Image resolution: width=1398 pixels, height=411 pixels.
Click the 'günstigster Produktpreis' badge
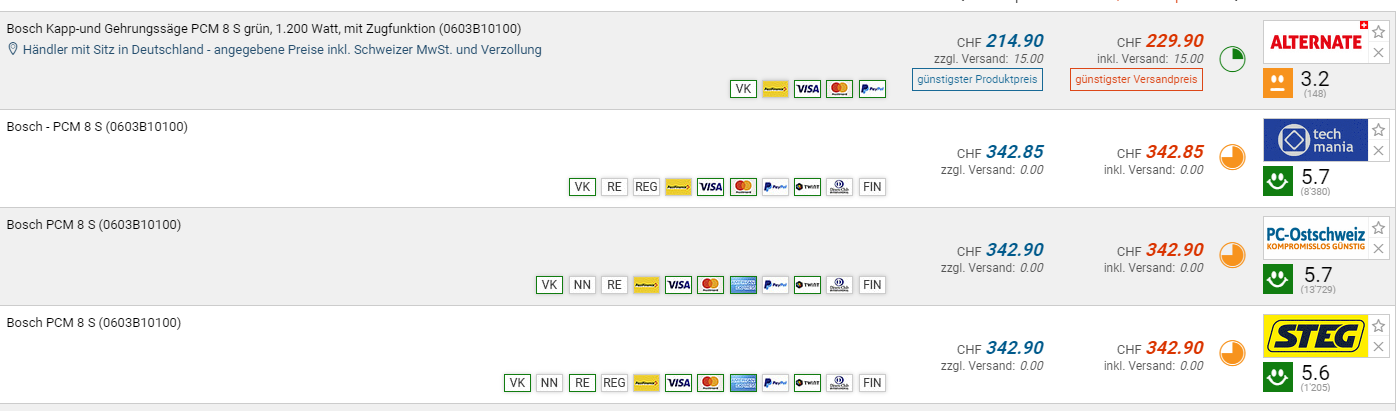click(977, 79)
